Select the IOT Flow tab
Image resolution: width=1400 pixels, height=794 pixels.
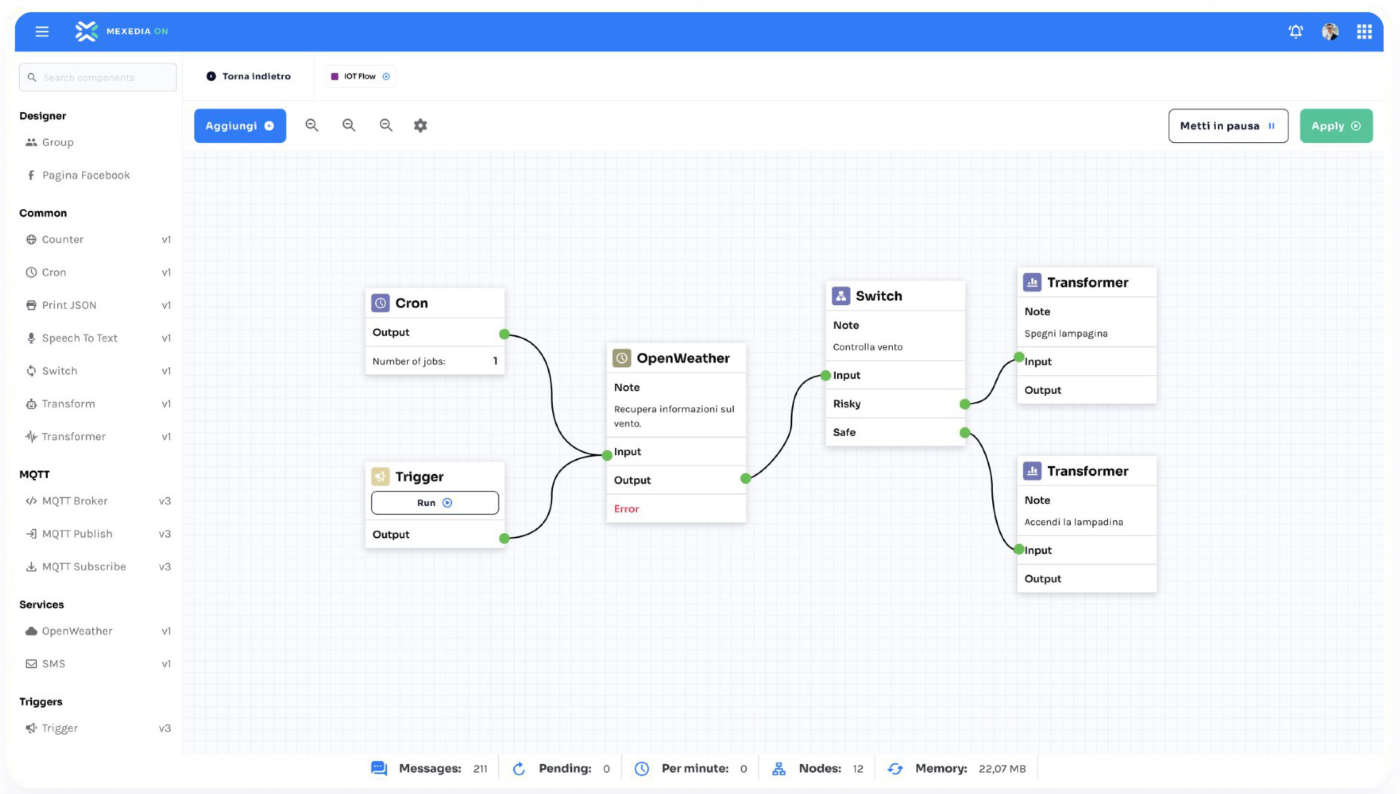click(360, 77)
